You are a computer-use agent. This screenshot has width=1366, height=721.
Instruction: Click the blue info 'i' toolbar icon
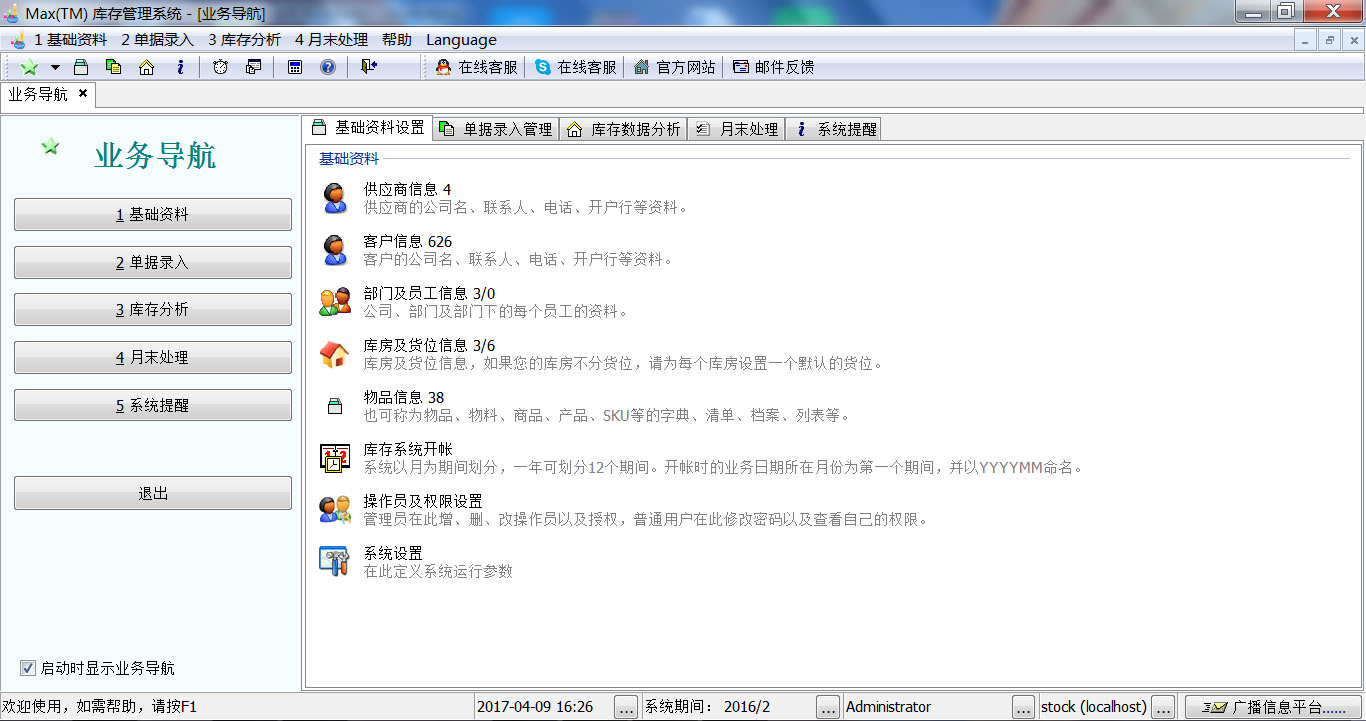pyautogui.click(x=180, y=67)
